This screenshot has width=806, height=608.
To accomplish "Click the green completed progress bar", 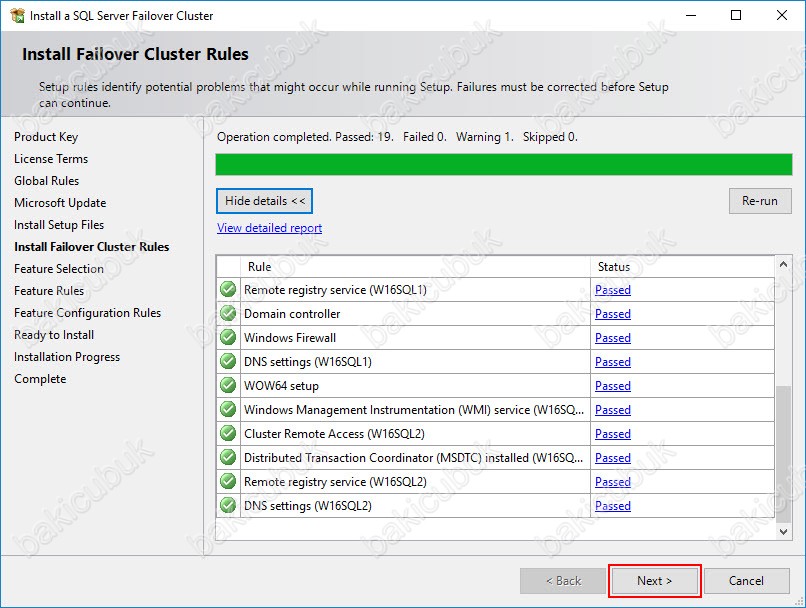I will 504,164.
